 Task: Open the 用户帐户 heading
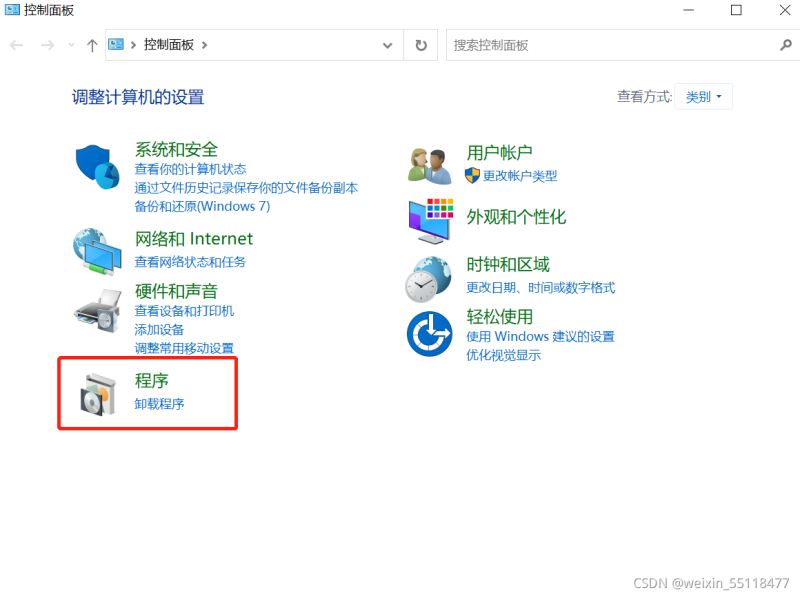pyautogui.click(x=499, y=152)
